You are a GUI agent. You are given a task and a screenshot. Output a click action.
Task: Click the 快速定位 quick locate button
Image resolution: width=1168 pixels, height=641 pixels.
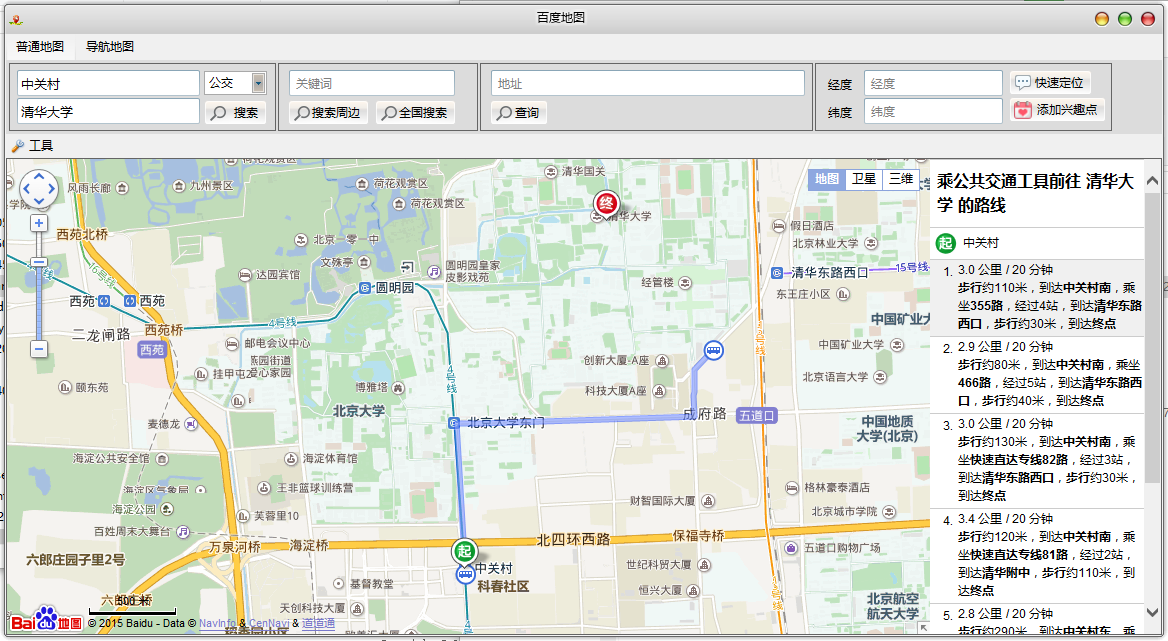pyautogui.click(x=1050, y=82)
